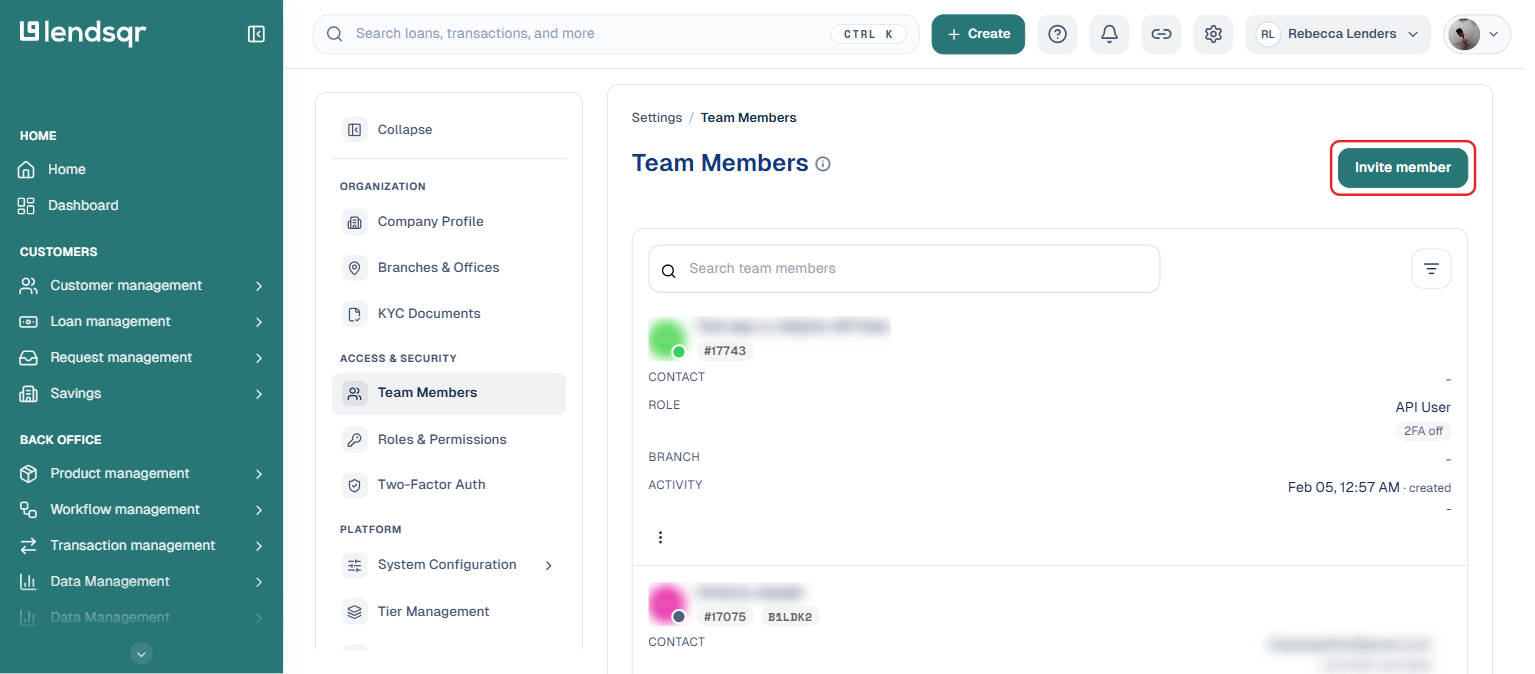Expand Loan management submenu
This screenshot has height=674, width=1535.
[x=259, y=322]
